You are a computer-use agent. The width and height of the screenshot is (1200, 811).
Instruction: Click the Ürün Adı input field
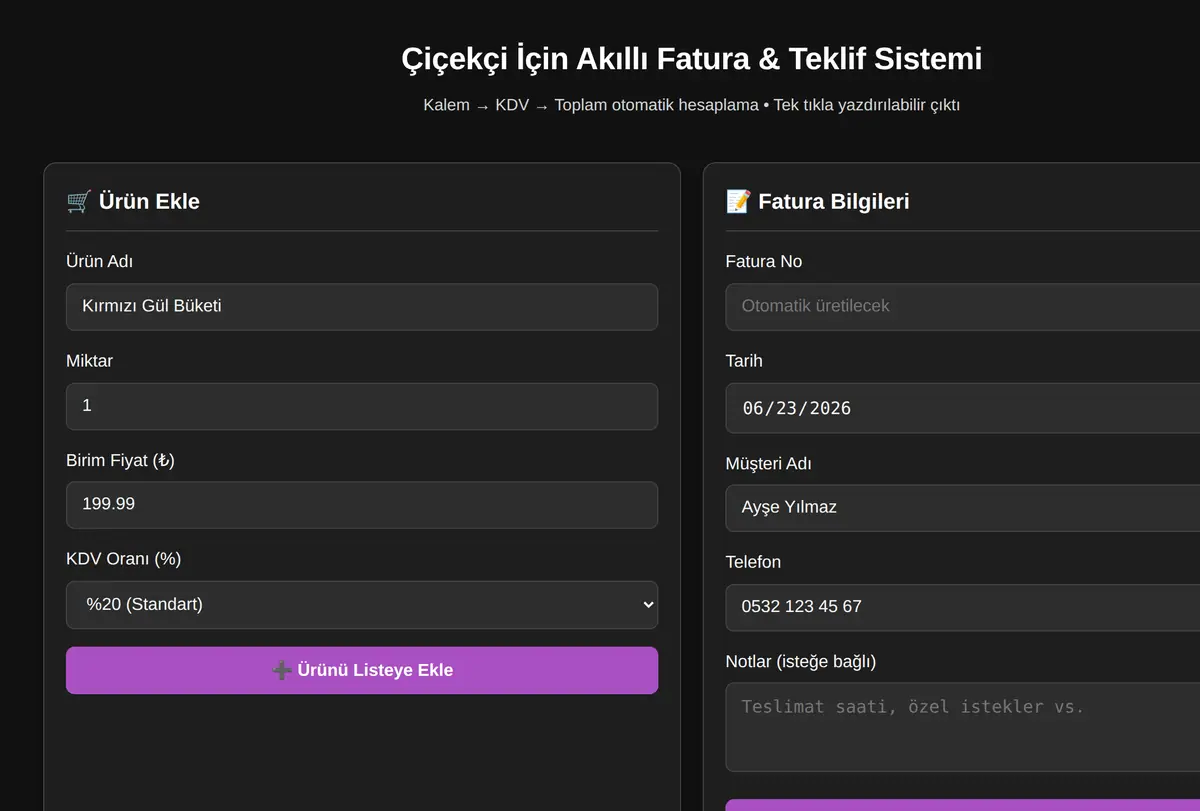(362, 307)
